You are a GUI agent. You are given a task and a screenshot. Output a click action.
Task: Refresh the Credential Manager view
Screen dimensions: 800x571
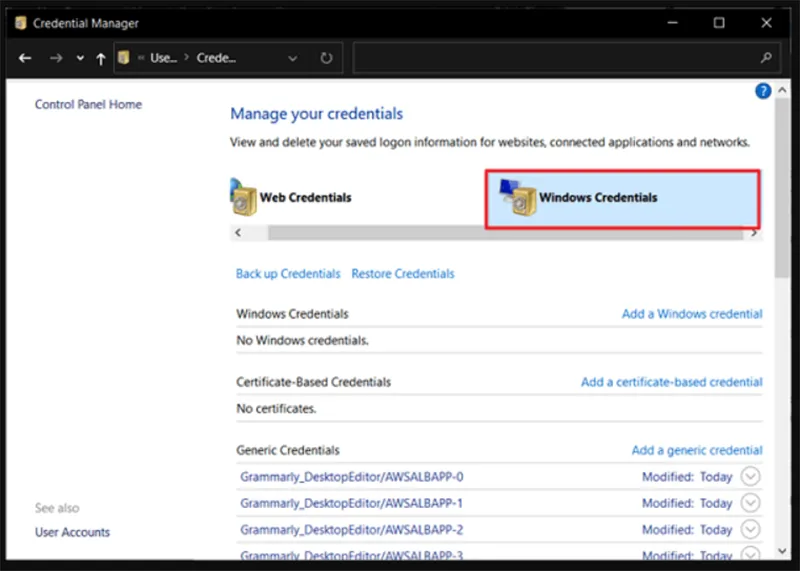click(326, 58)
